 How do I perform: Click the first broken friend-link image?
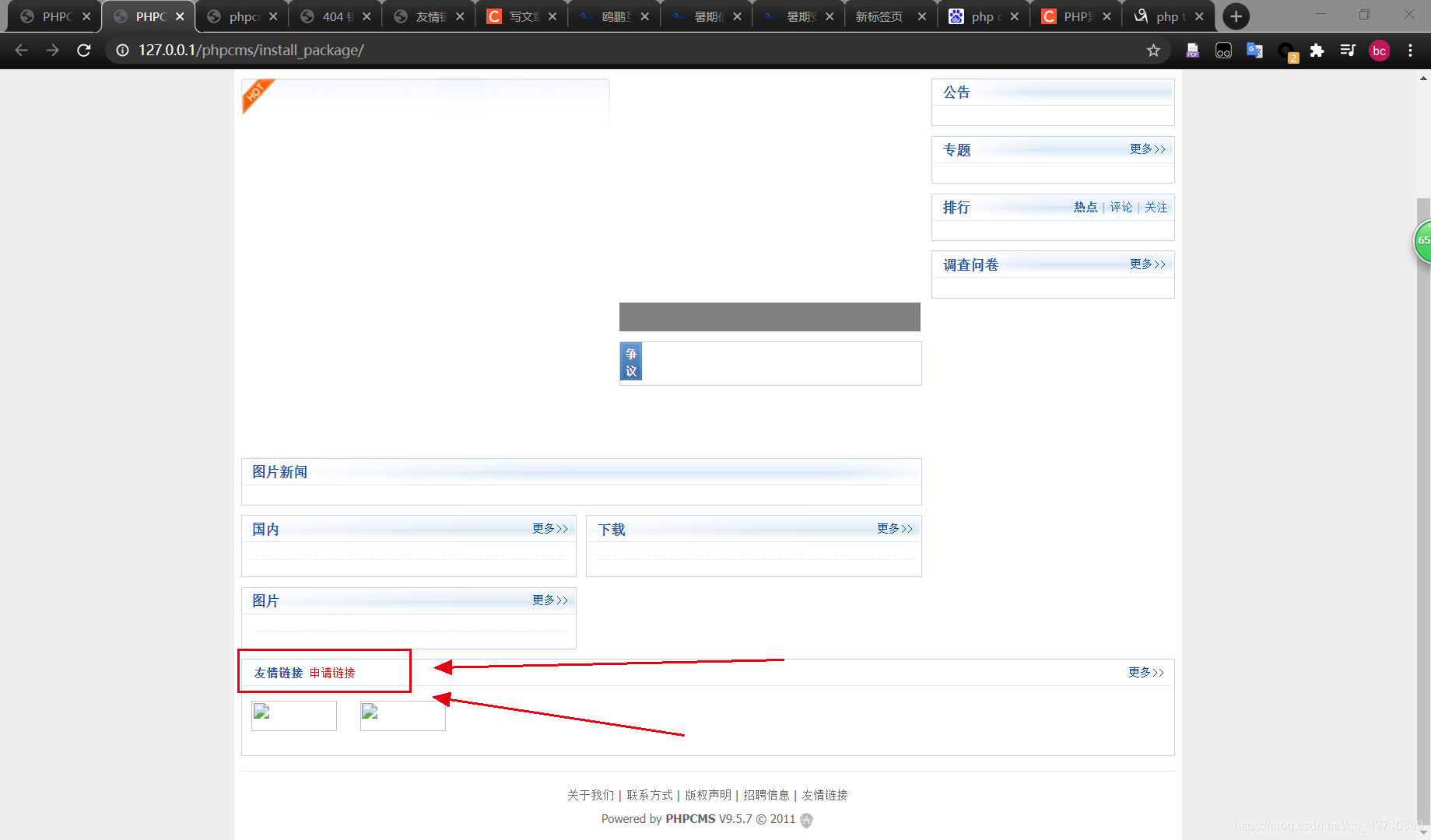click(294, 716)
